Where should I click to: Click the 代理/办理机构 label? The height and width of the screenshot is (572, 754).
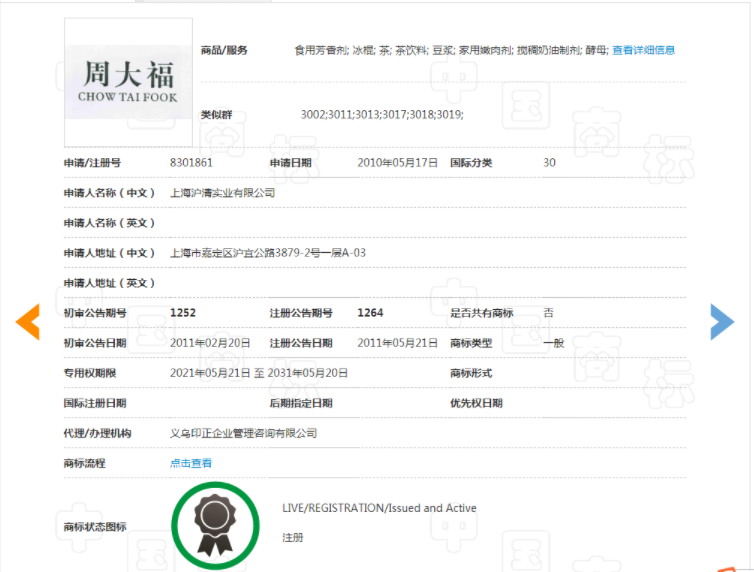[98, 433]
